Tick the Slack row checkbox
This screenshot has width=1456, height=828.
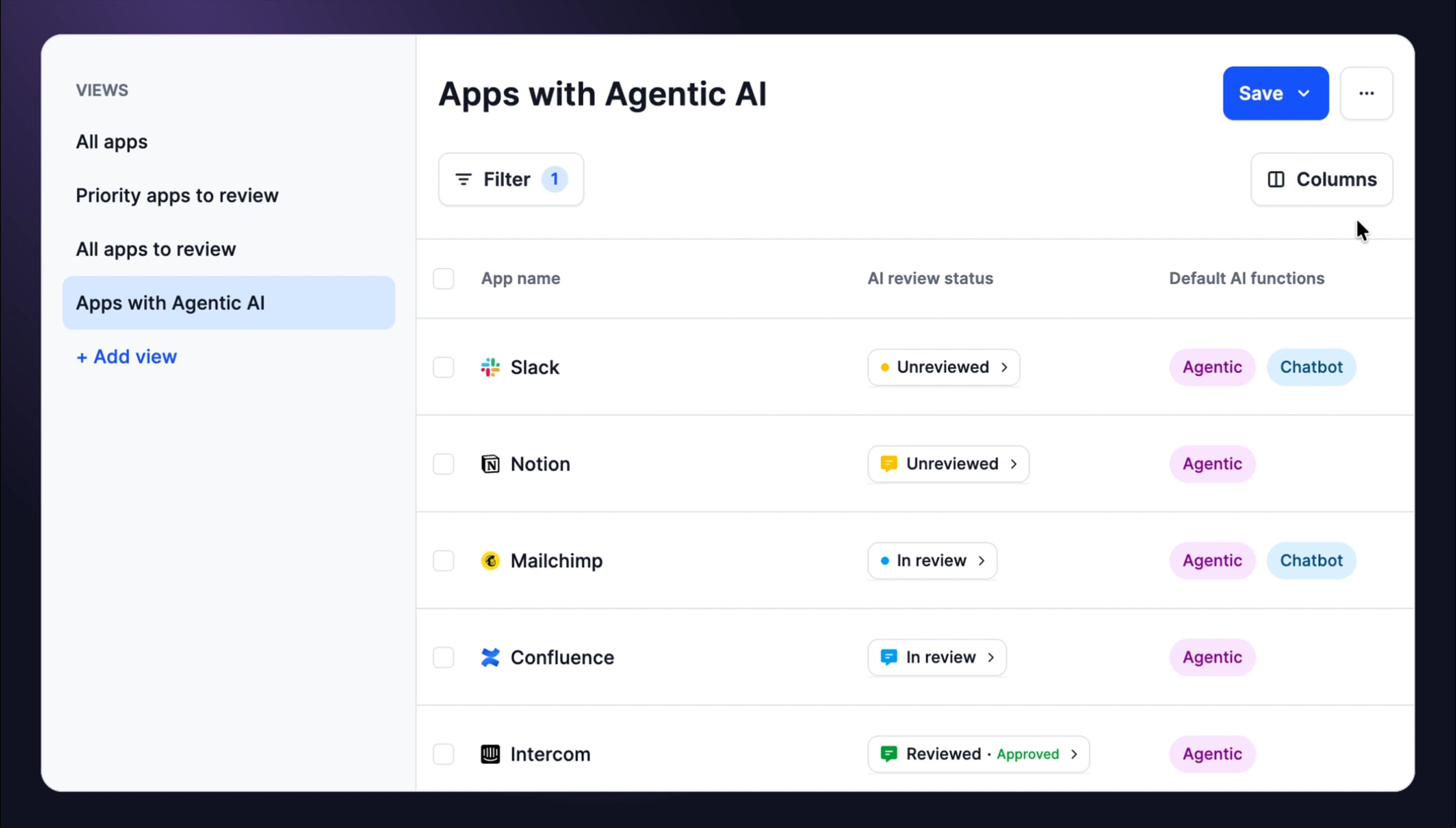(x=443, y=368)
